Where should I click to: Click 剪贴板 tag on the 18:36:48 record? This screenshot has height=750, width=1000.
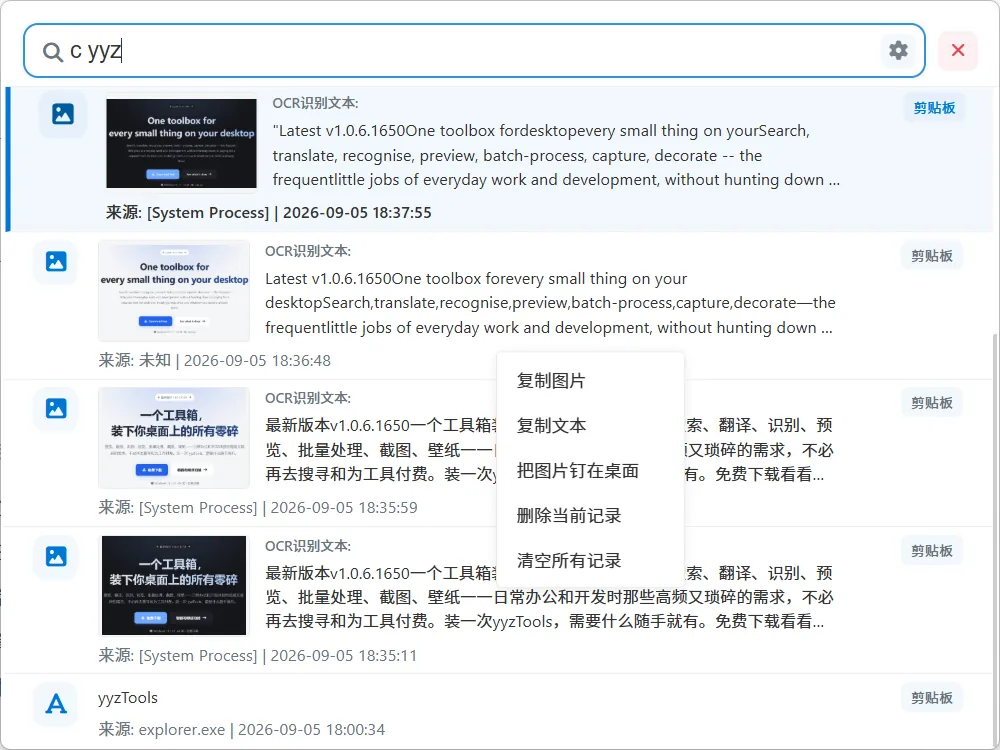[931, 256]
